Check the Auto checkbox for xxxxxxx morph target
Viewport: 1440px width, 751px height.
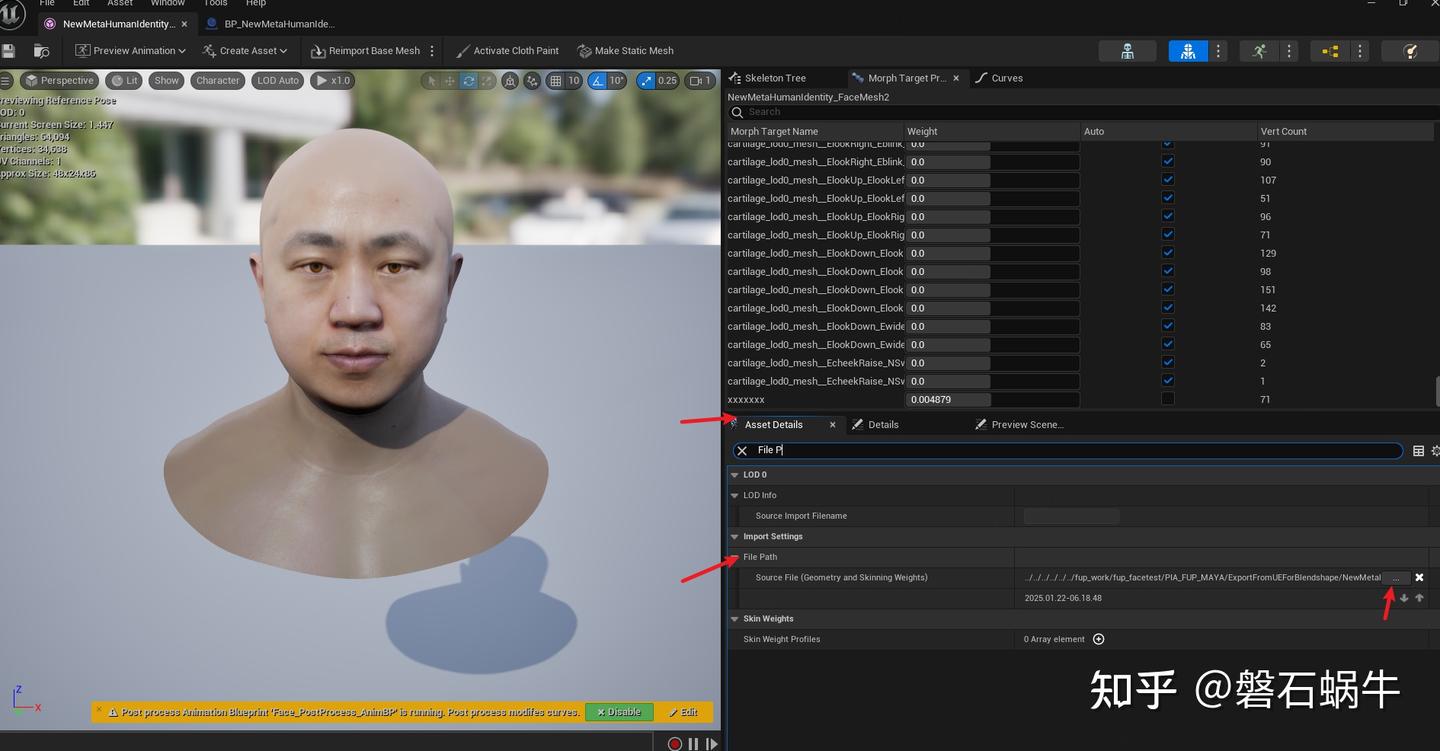click(x=1167, y=399)
